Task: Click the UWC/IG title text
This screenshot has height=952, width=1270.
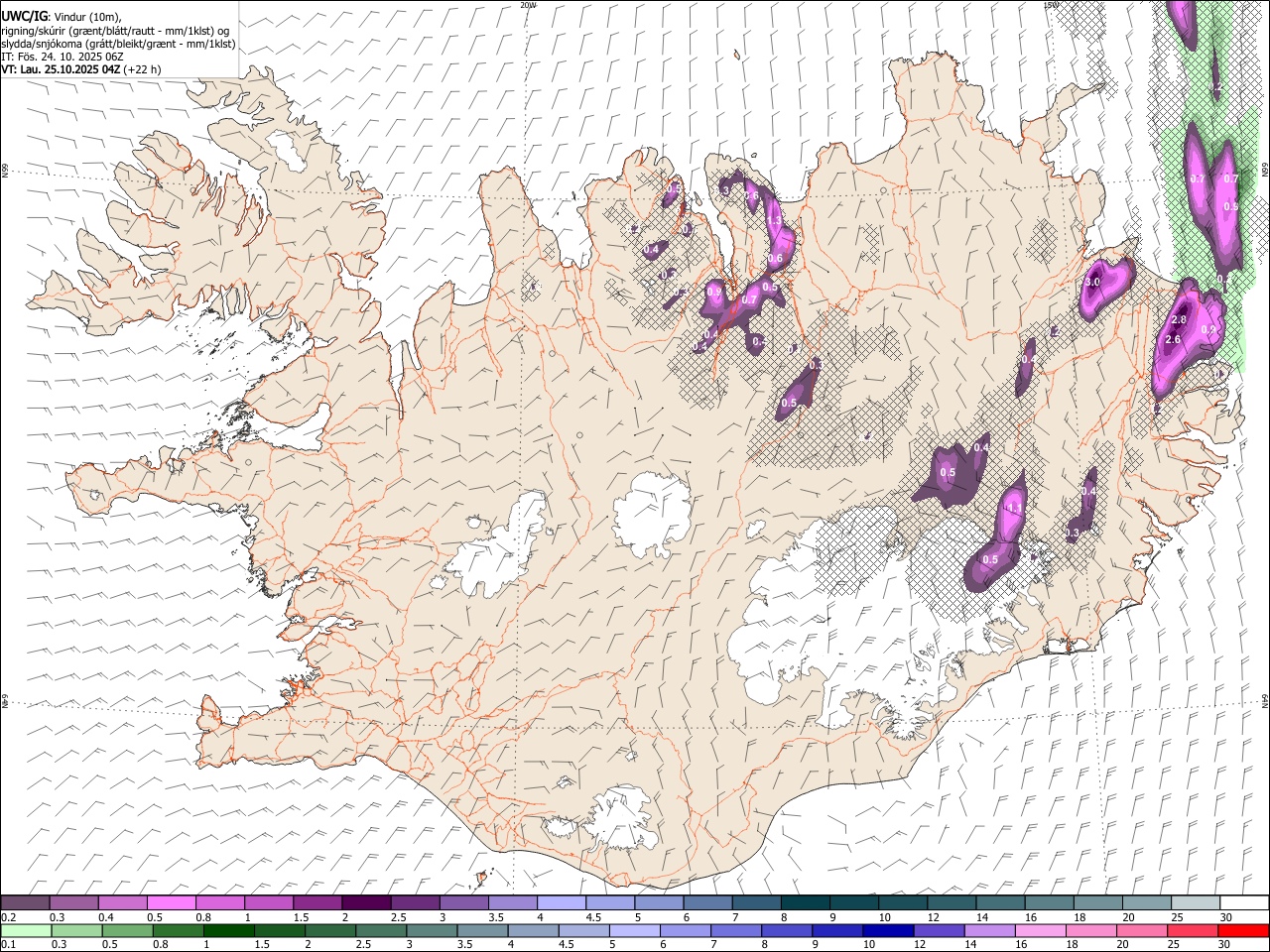Action: [x=23, y=17]
